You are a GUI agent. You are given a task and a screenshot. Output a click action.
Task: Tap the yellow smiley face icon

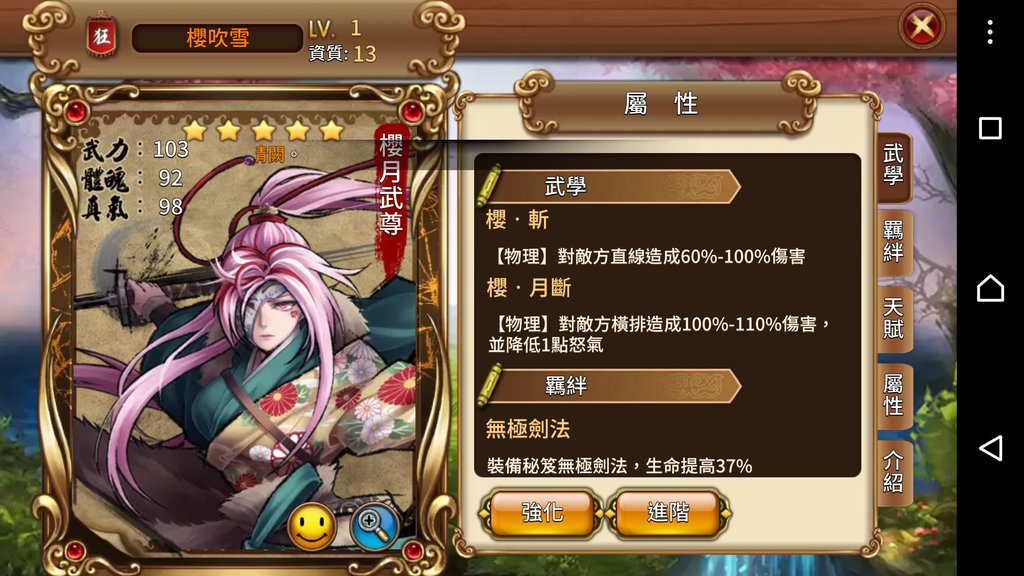312,526
